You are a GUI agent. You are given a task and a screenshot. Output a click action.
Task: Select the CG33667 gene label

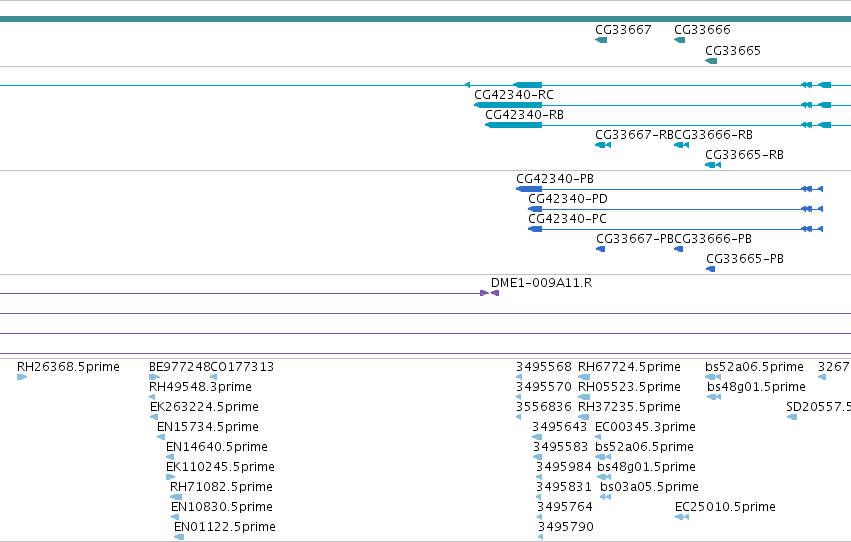tap(623, 30)
